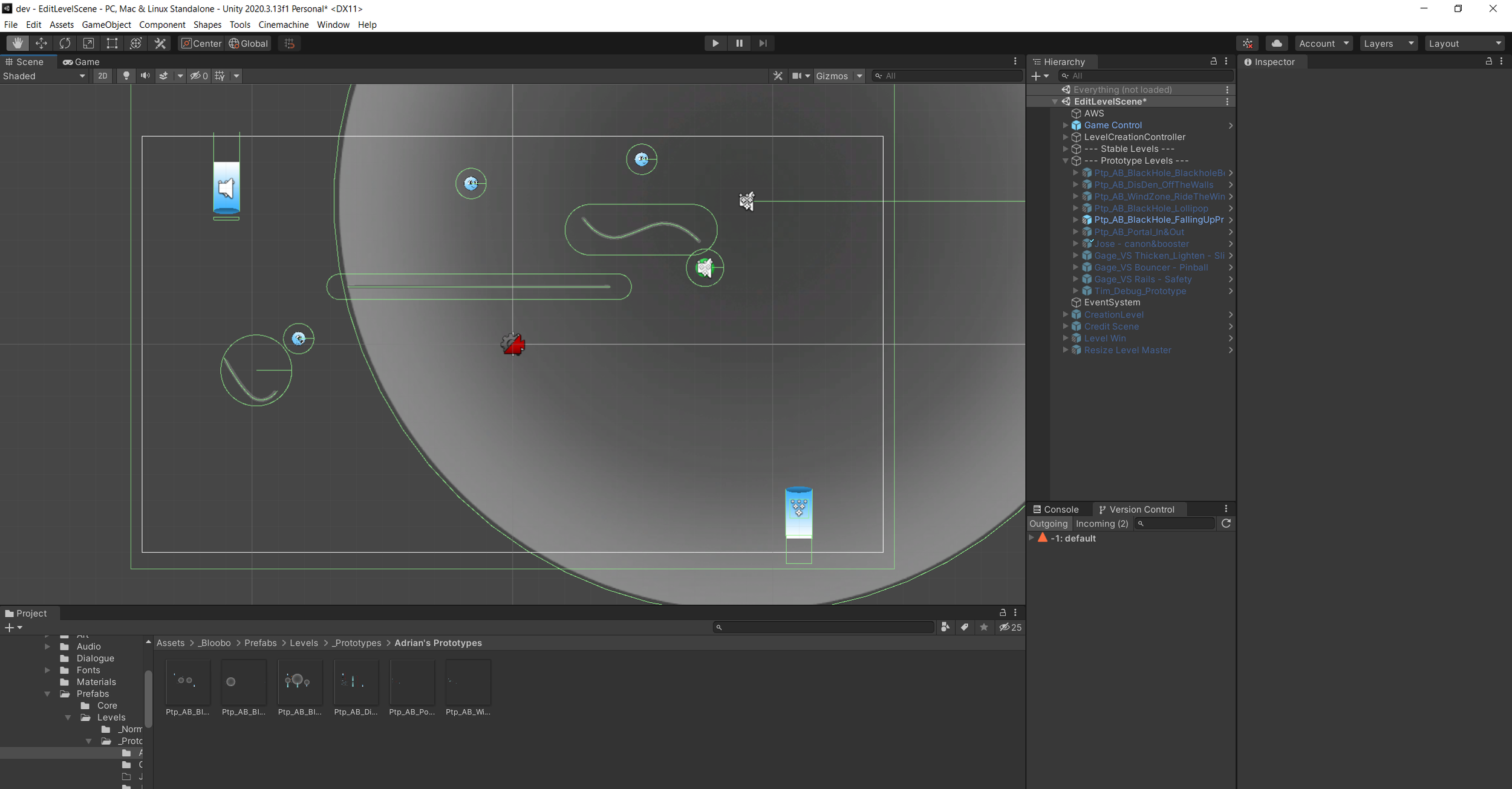Expand the Game Control object

1066,125
